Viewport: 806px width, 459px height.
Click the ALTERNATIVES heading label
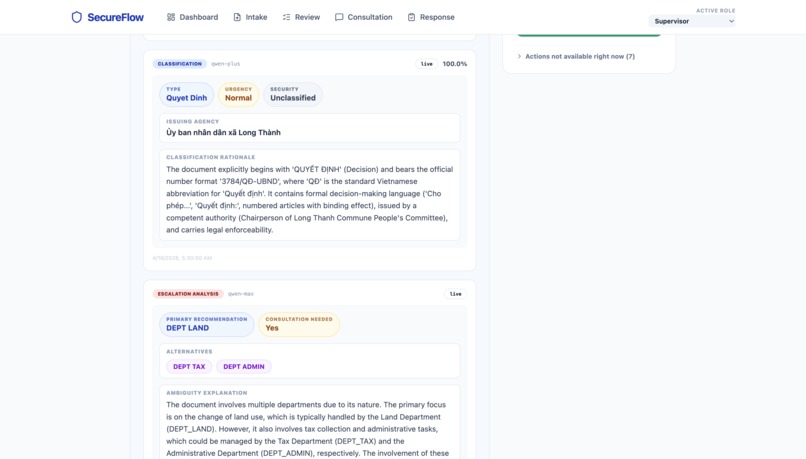click(189, 352)
